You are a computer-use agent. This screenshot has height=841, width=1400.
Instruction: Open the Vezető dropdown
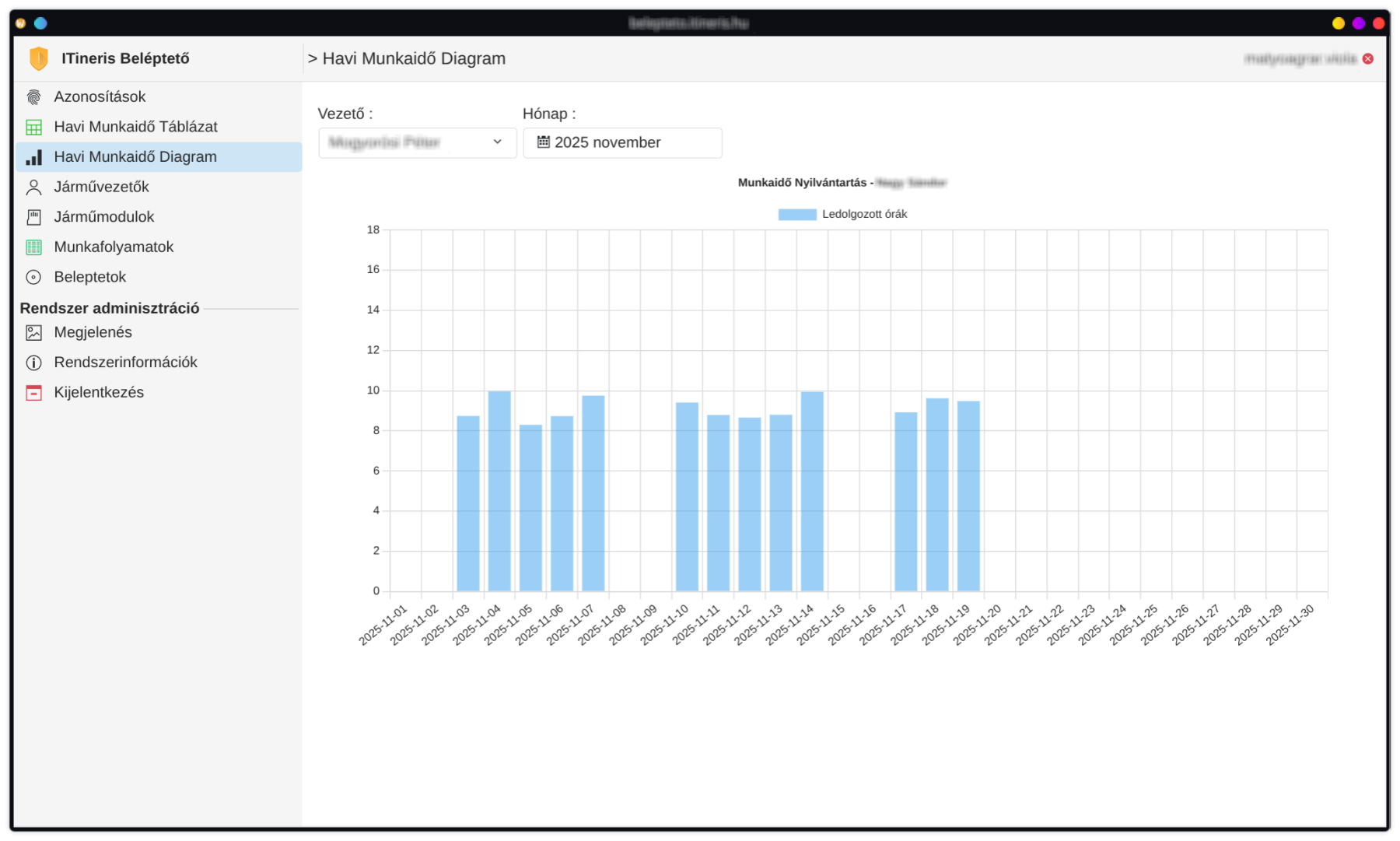[x=417, y=142]
